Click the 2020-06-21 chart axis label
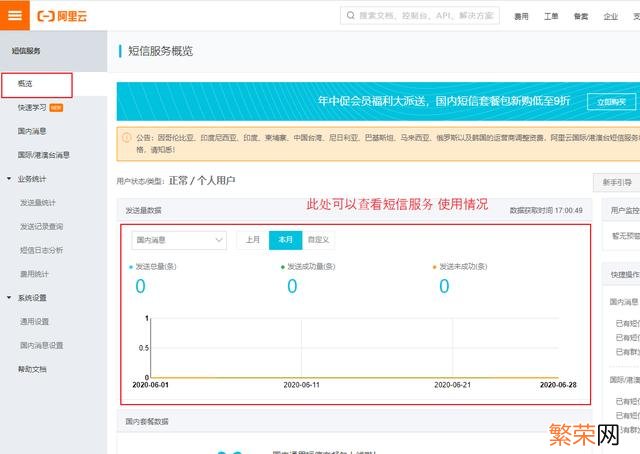This screenshot has width=640, height=454. pyautogui.click(x=452, y=385)
